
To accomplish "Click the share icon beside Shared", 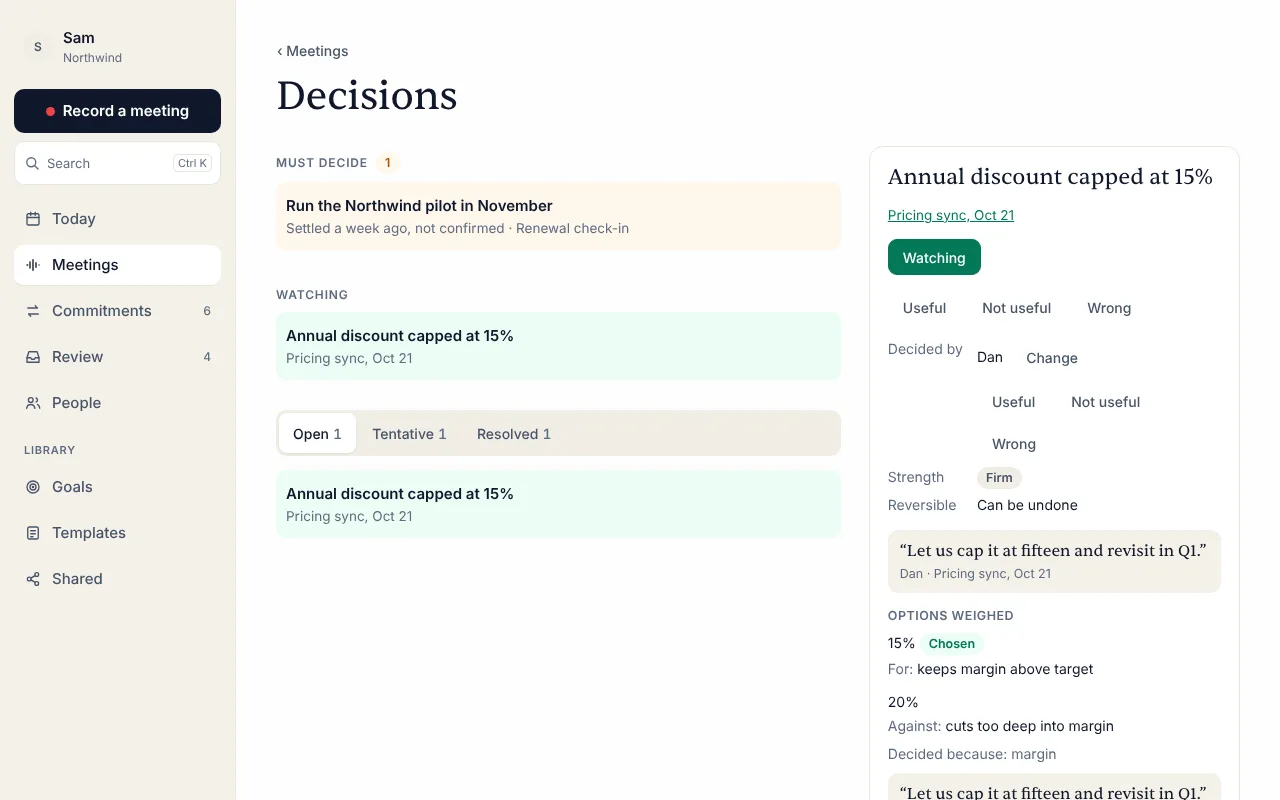I will click(33, 579).
